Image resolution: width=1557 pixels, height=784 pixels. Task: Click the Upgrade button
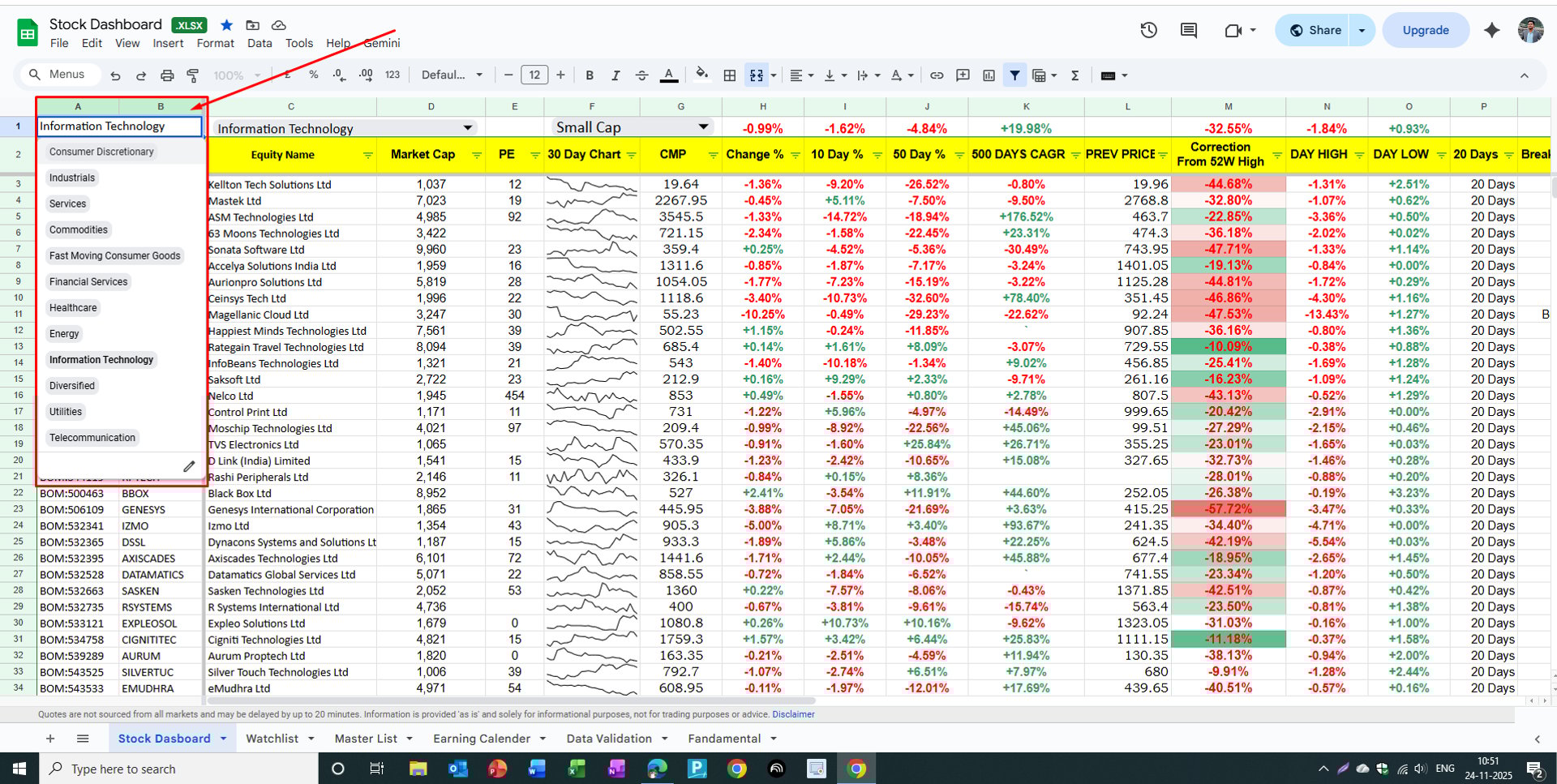point(1426,30)
